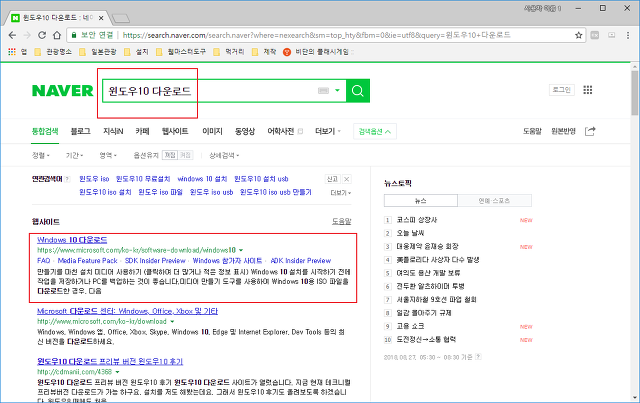This screenshot has width=640, height=403.
Task: Open the 설치 bookmark folder
Action: click(136, 52)
